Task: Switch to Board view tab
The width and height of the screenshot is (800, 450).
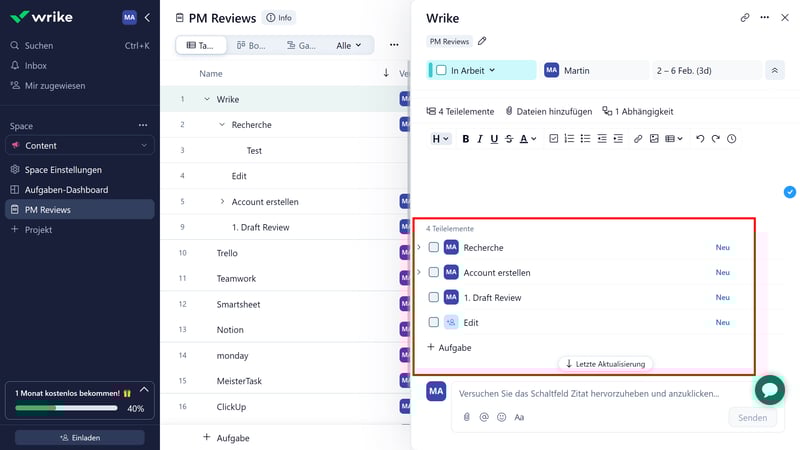Action: click(252, 45)
